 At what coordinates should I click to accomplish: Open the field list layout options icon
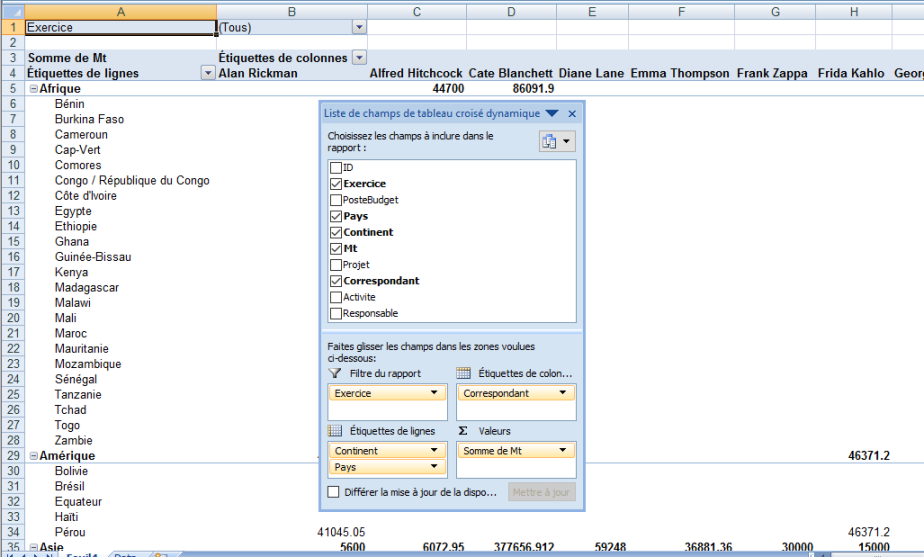point(556,142)
